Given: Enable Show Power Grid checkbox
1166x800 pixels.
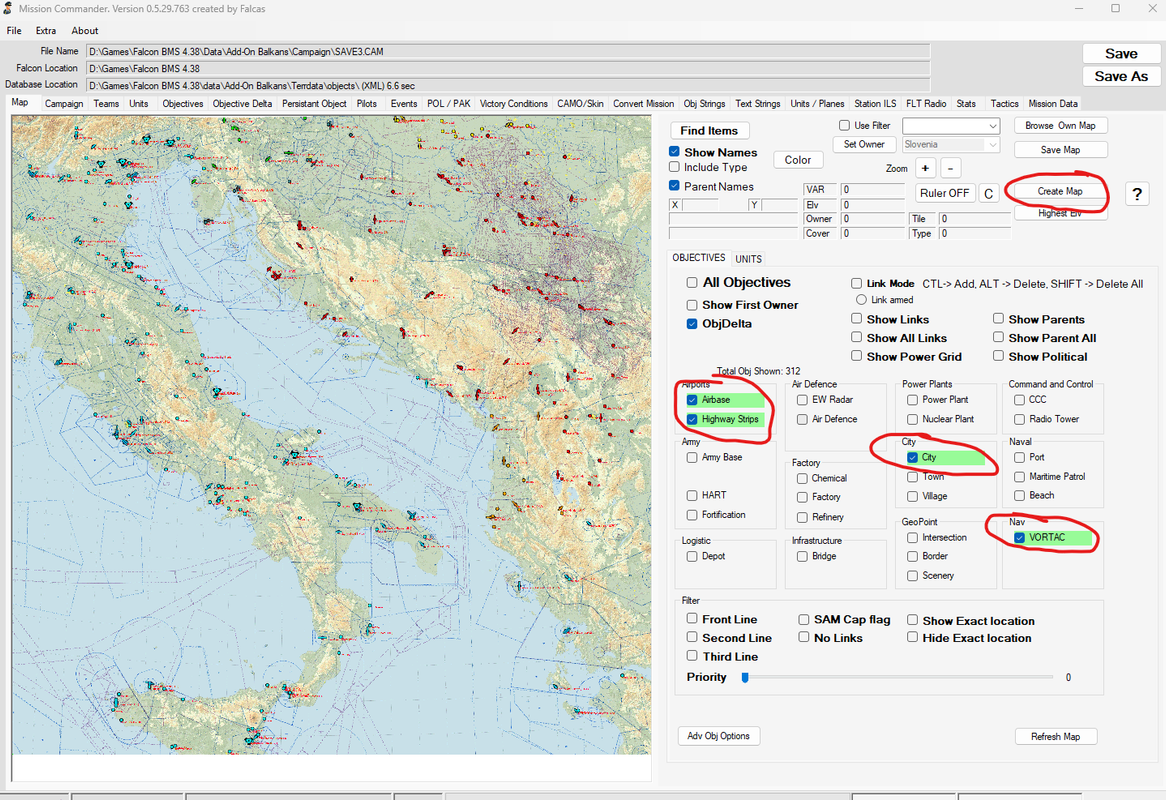Looking at the screenshot, I should 857,356.
